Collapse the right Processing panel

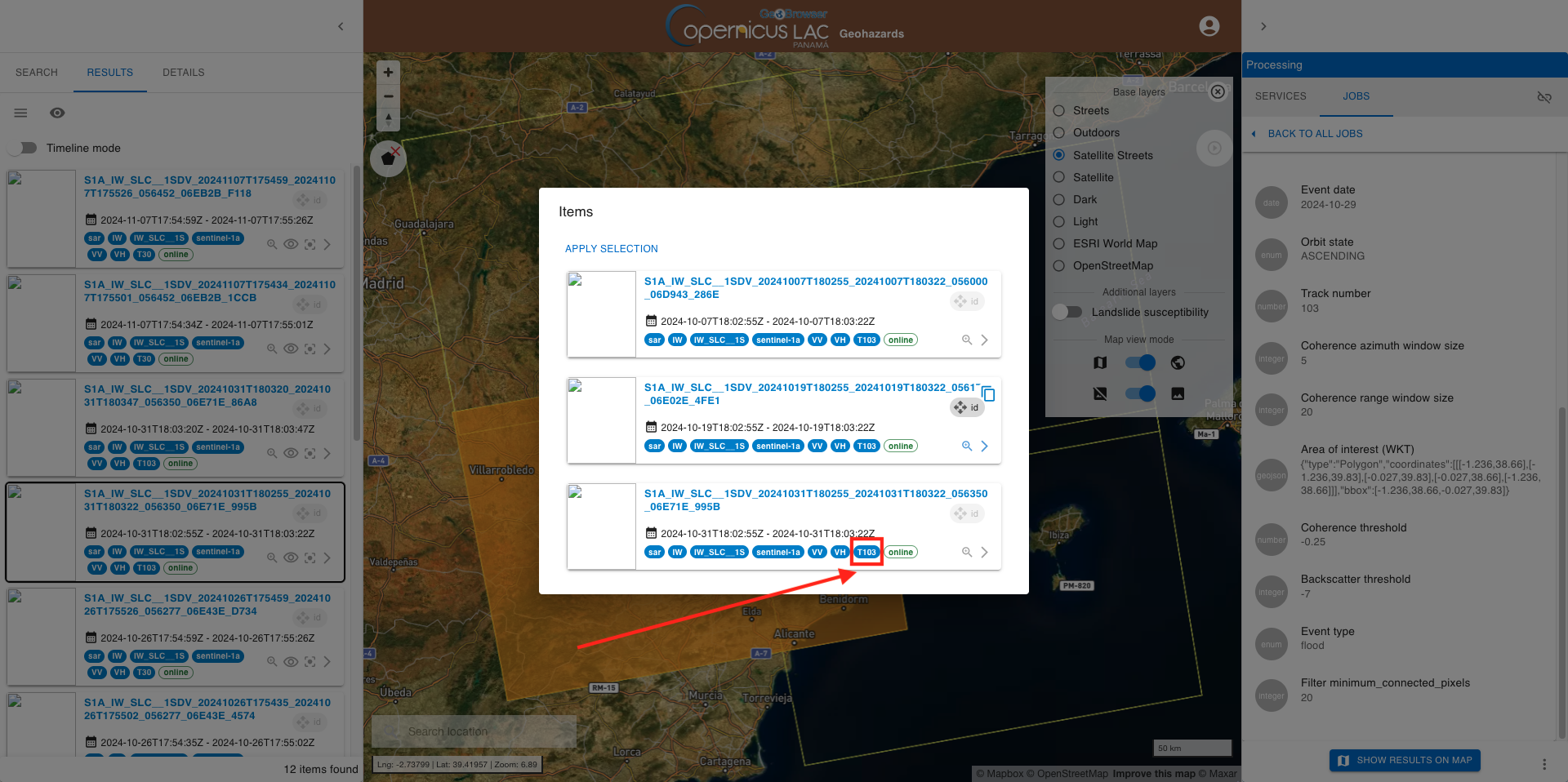(x=1263, y=26)
